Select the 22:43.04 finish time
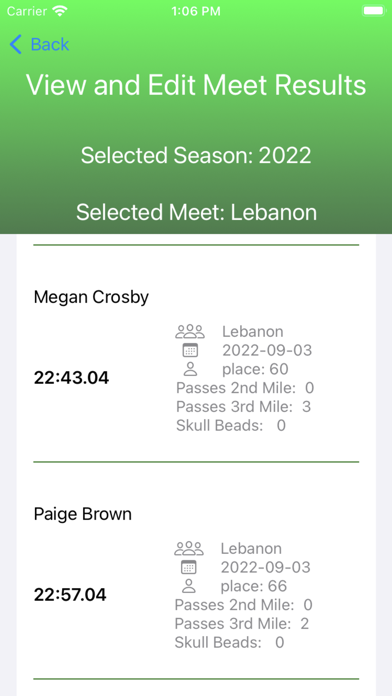Viewport: 392px width, 696px height. click(x=71, y=378)
